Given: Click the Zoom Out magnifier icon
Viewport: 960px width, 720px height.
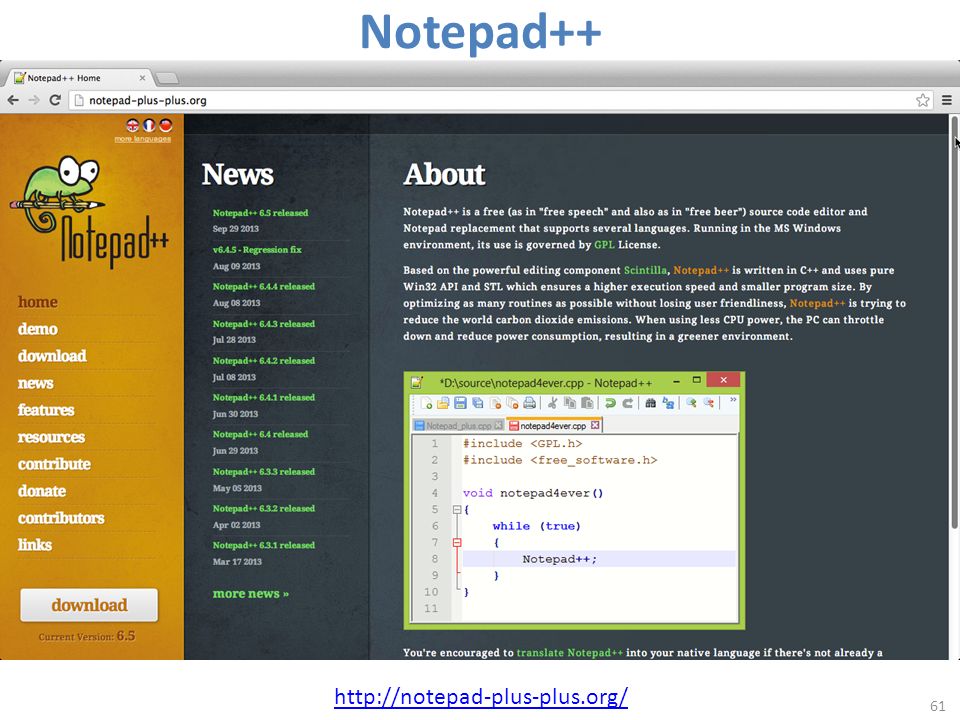Looking at the screenshot, I should point(709,402).
